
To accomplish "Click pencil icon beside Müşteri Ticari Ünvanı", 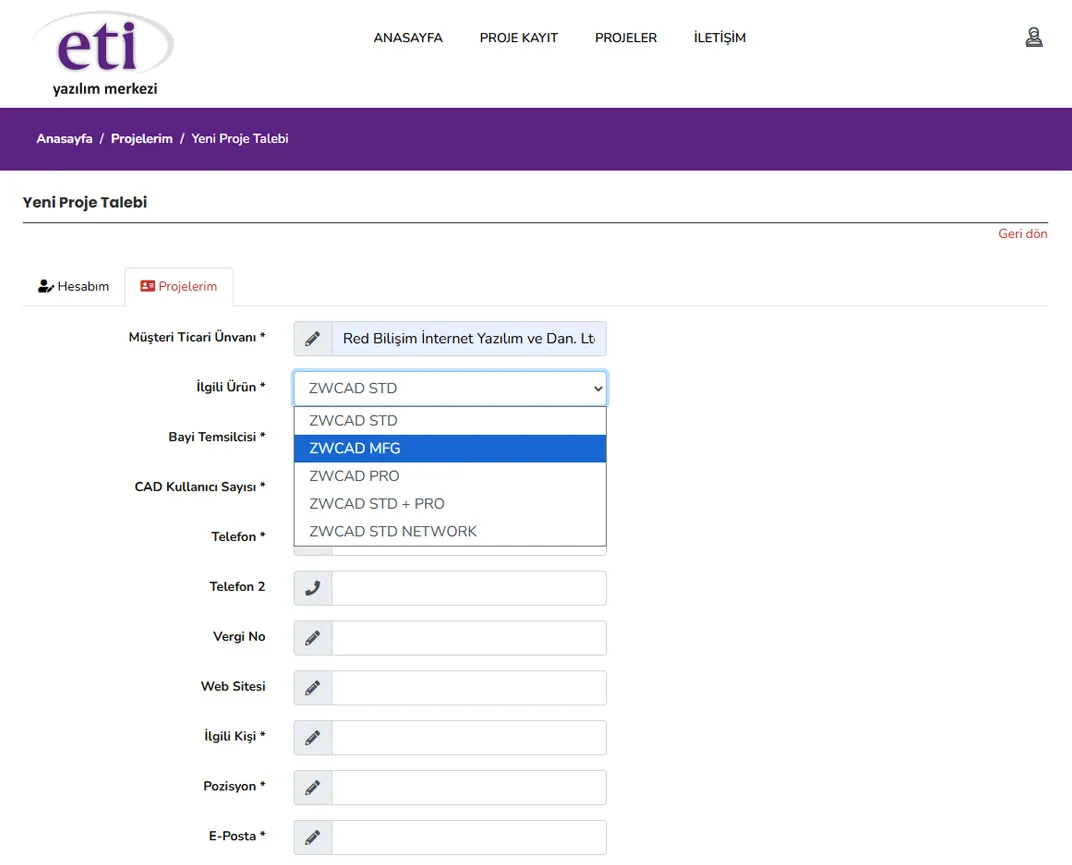I will click(x=312, y=338).
